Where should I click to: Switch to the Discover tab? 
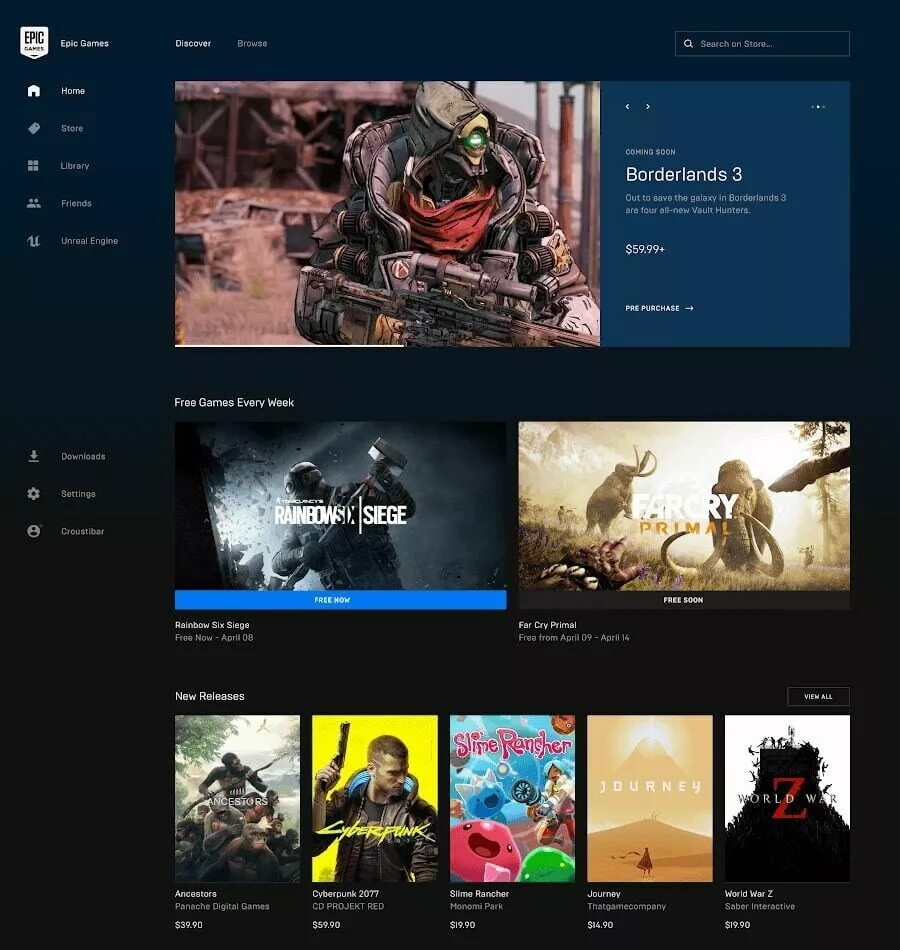pyautogui.click(x=193, y=43)
